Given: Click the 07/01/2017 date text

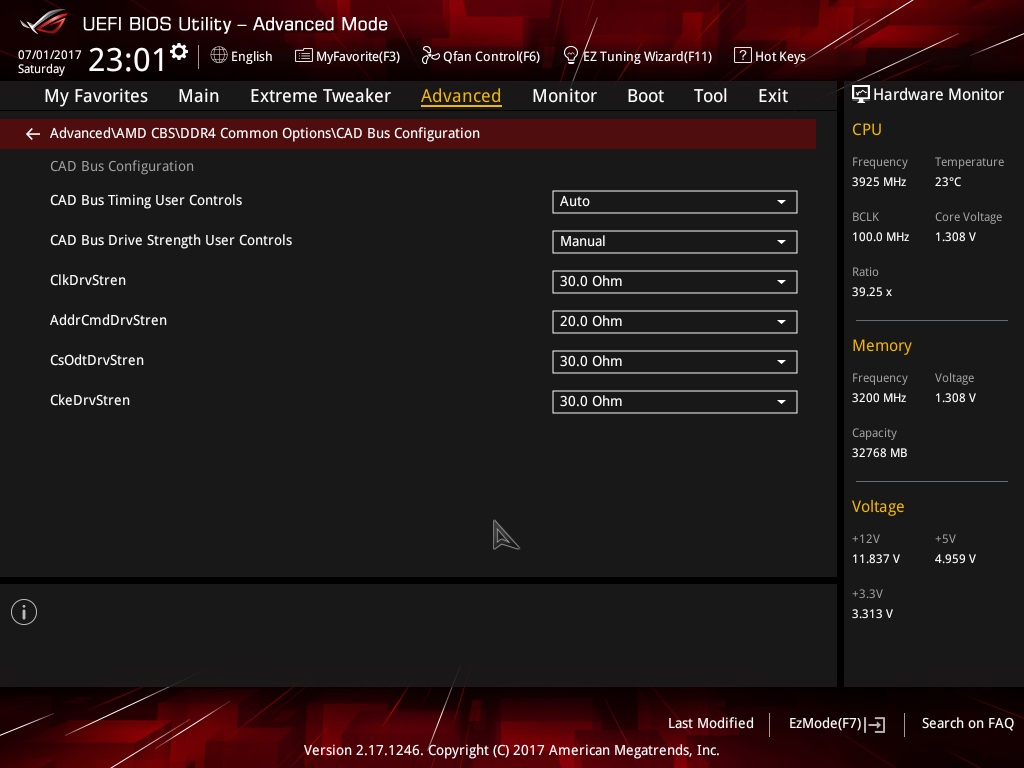Looking at the screenshot, I should 50,55.
